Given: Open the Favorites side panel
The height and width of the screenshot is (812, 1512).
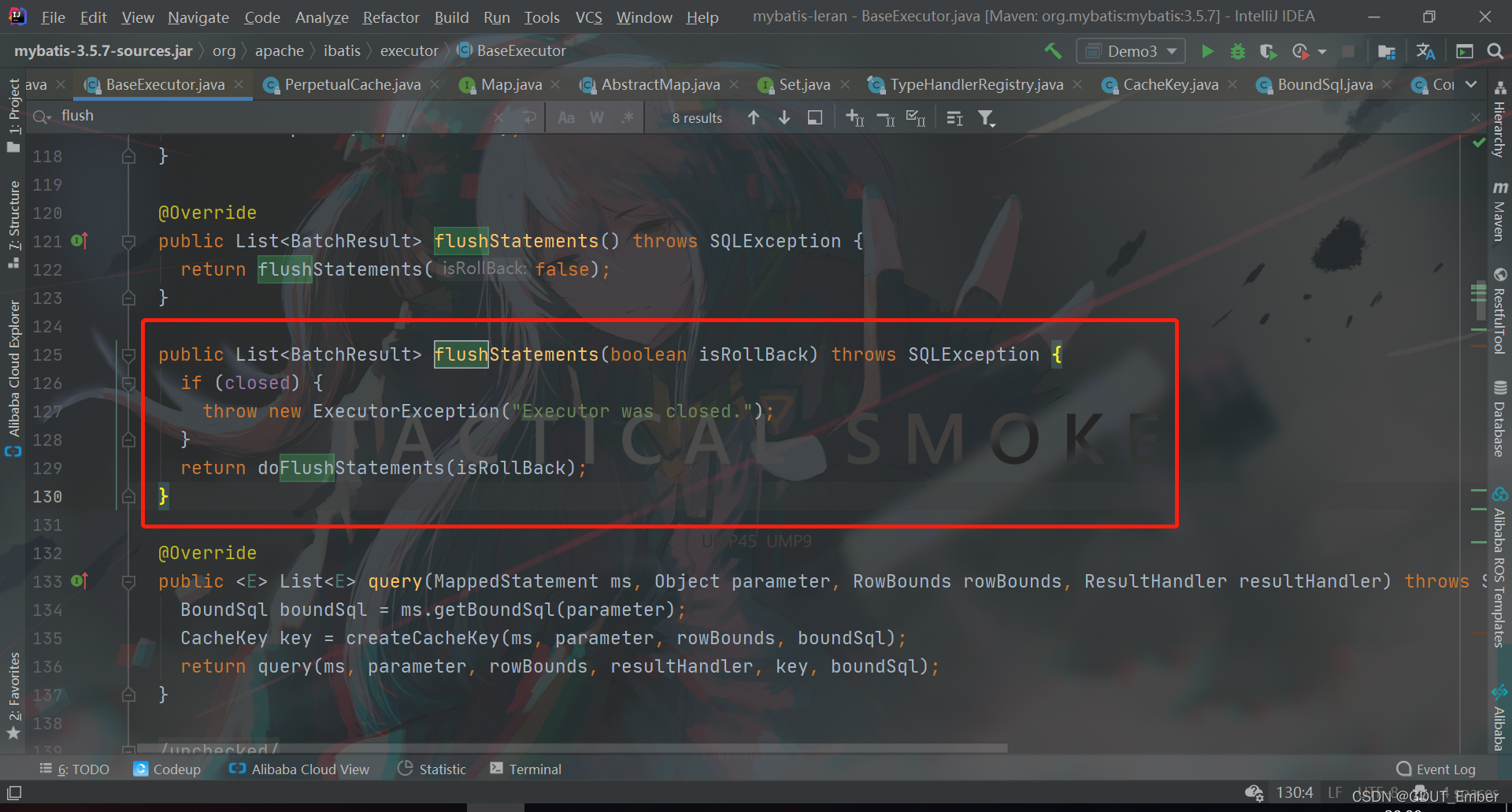Looking at the screenshot, I should coord(13,697).
